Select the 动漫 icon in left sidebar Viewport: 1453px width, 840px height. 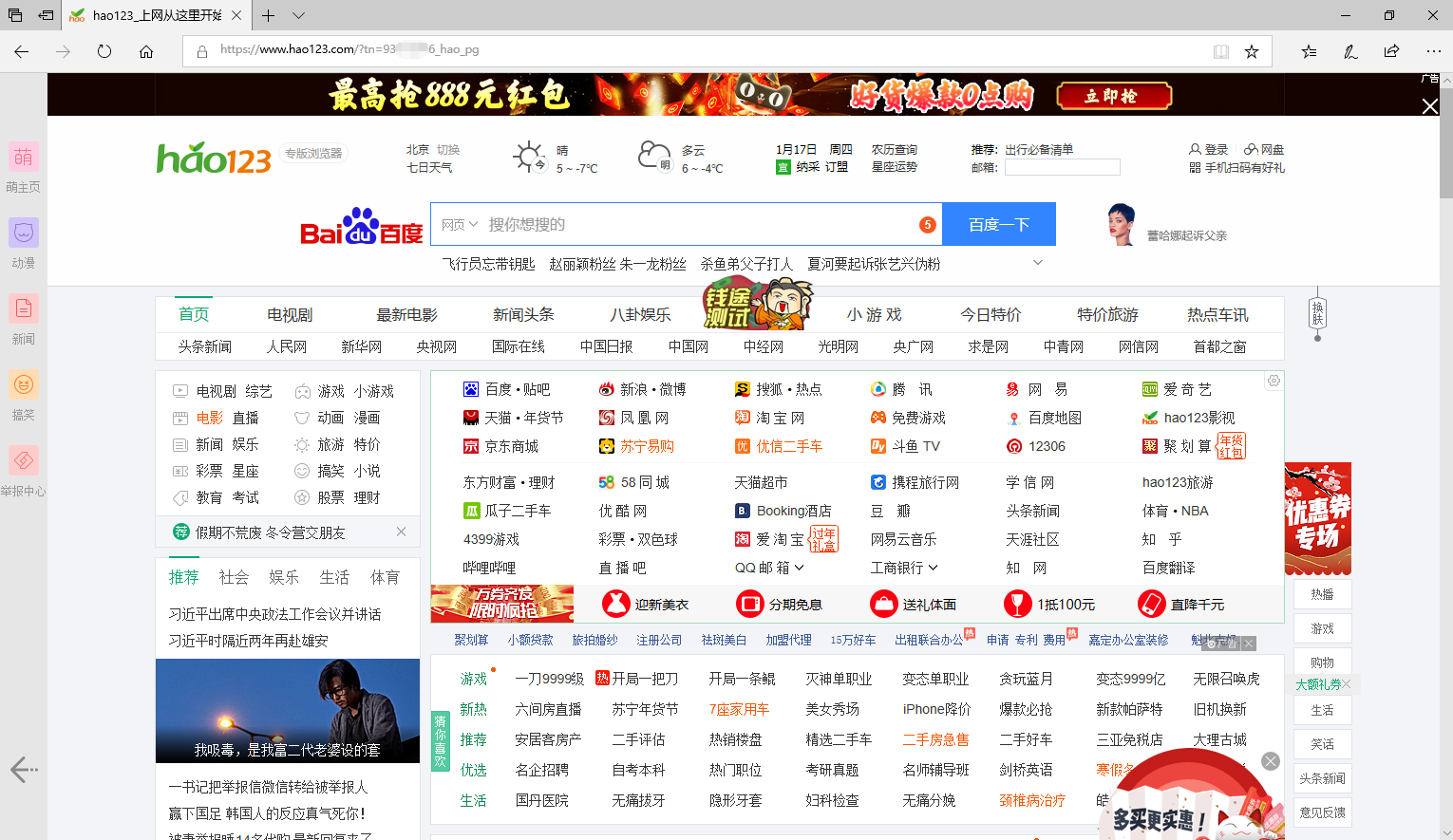tap(23, 232)
